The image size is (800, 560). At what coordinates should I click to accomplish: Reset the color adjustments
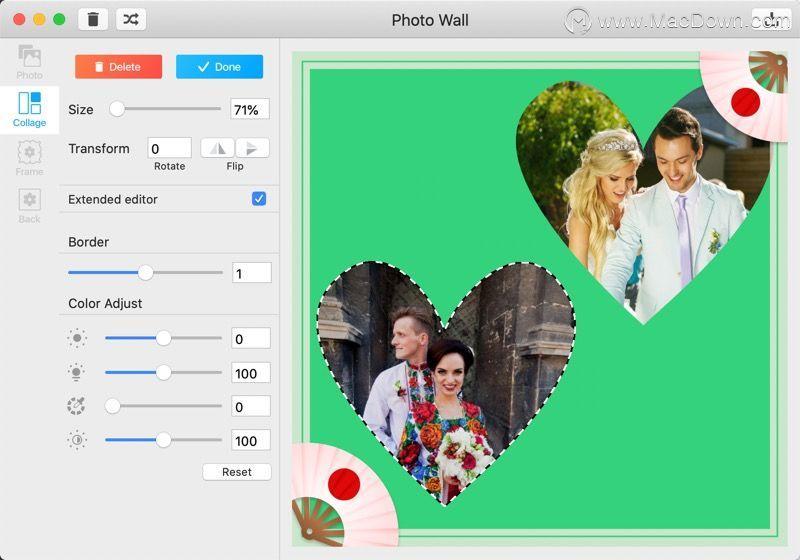point(237,472)
